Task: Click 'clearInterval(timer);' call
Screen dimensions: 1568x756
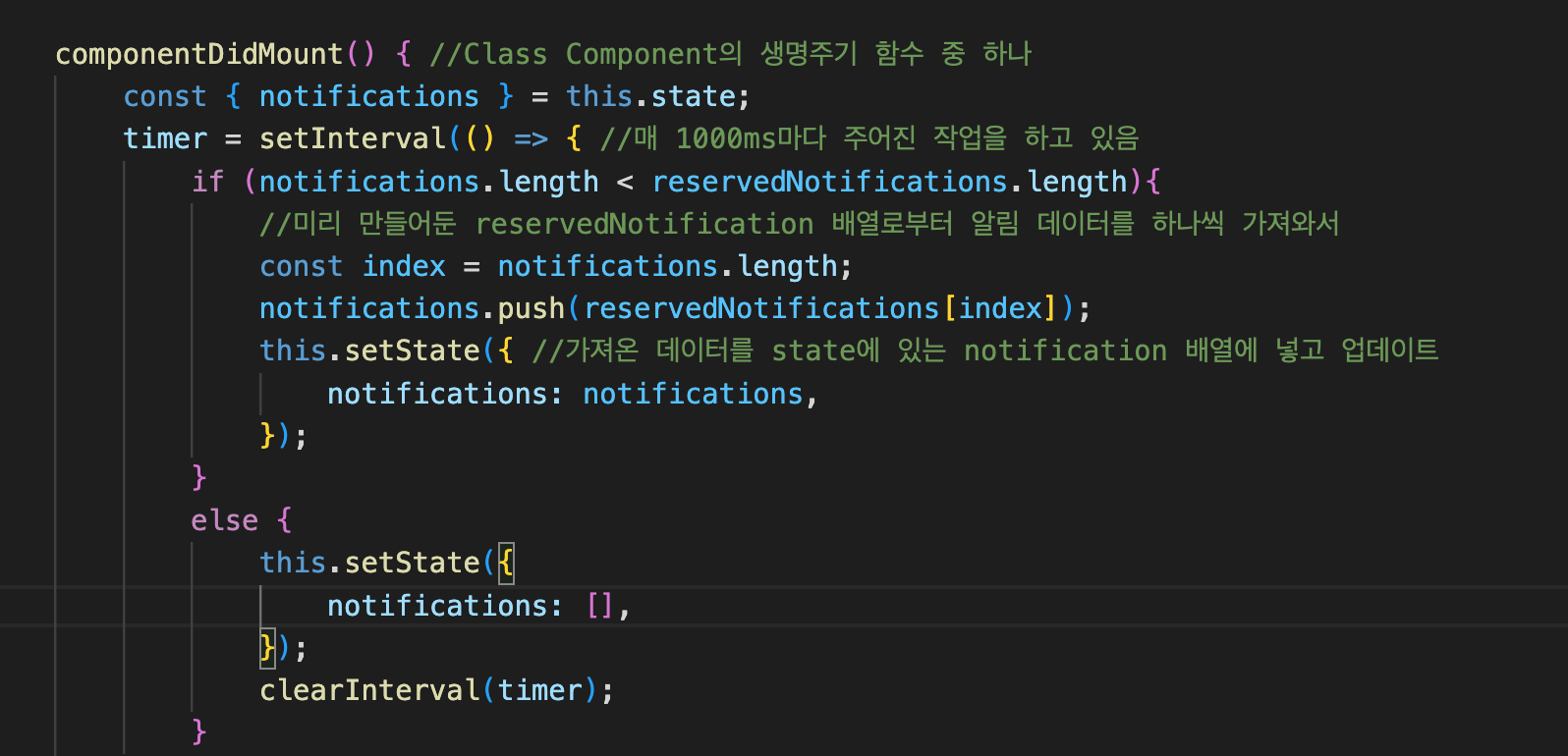Action: pos(437,690)
